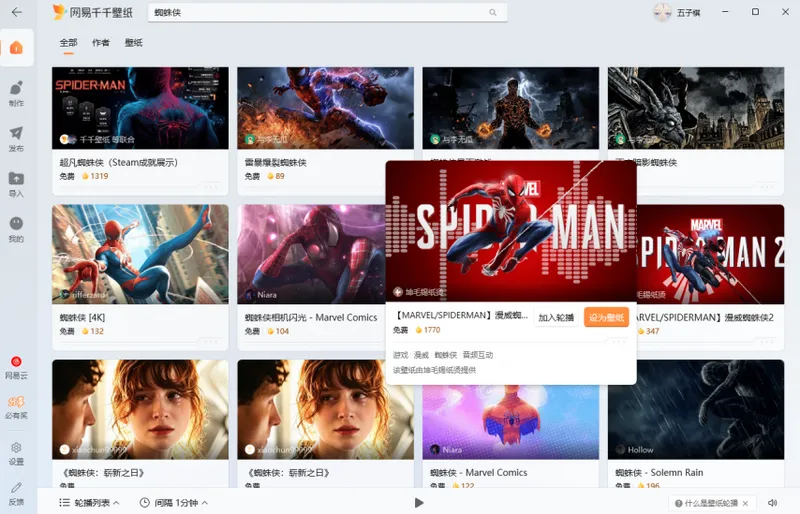This screenshot has height=514, width=800.
Task: Open the 网易云 music icon in sidebar
Action: coord(16,368)
